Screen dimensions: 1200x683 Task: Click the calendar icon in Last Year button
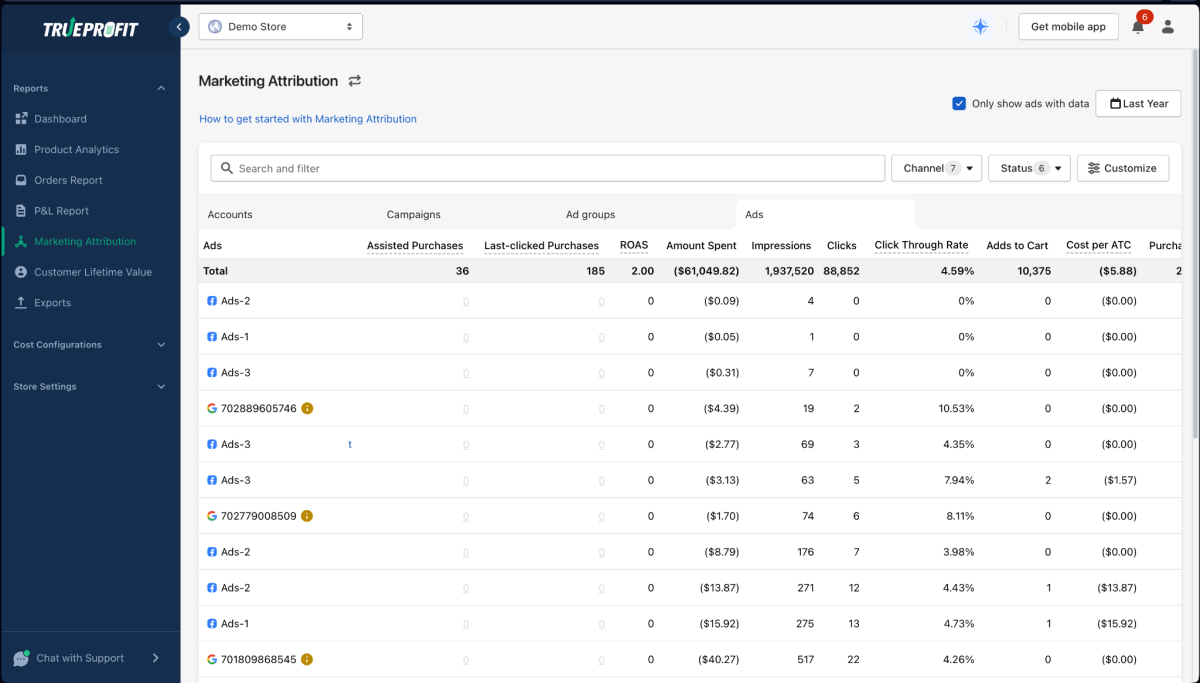pyautogui.click(x=1116, y=104)
